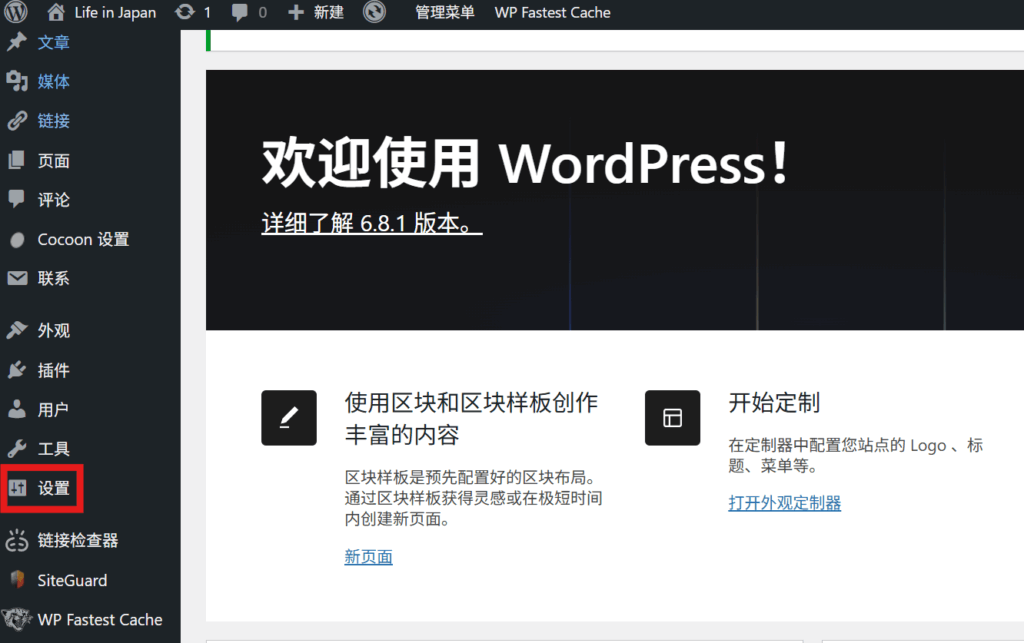The width and height of the screenshot is (1024, 643).
Task: Click the link checker icon next to 链接检查器
Action: pos(17,540)
